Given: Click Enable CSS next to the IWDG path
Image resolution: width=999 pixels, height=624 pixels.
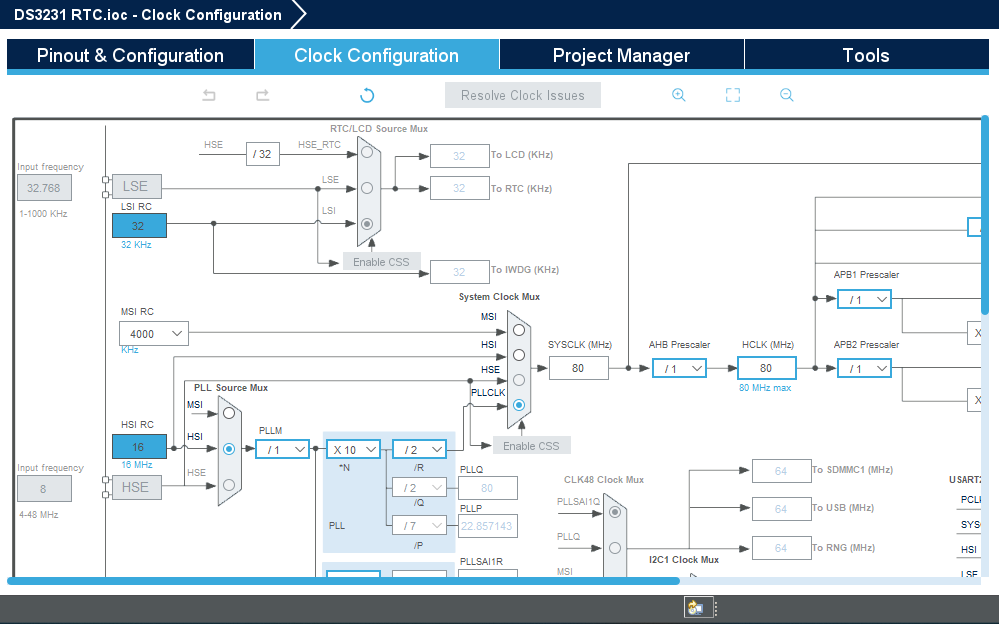Looking at the screenshot, I should pyautogui.click(x=381, y=261).
